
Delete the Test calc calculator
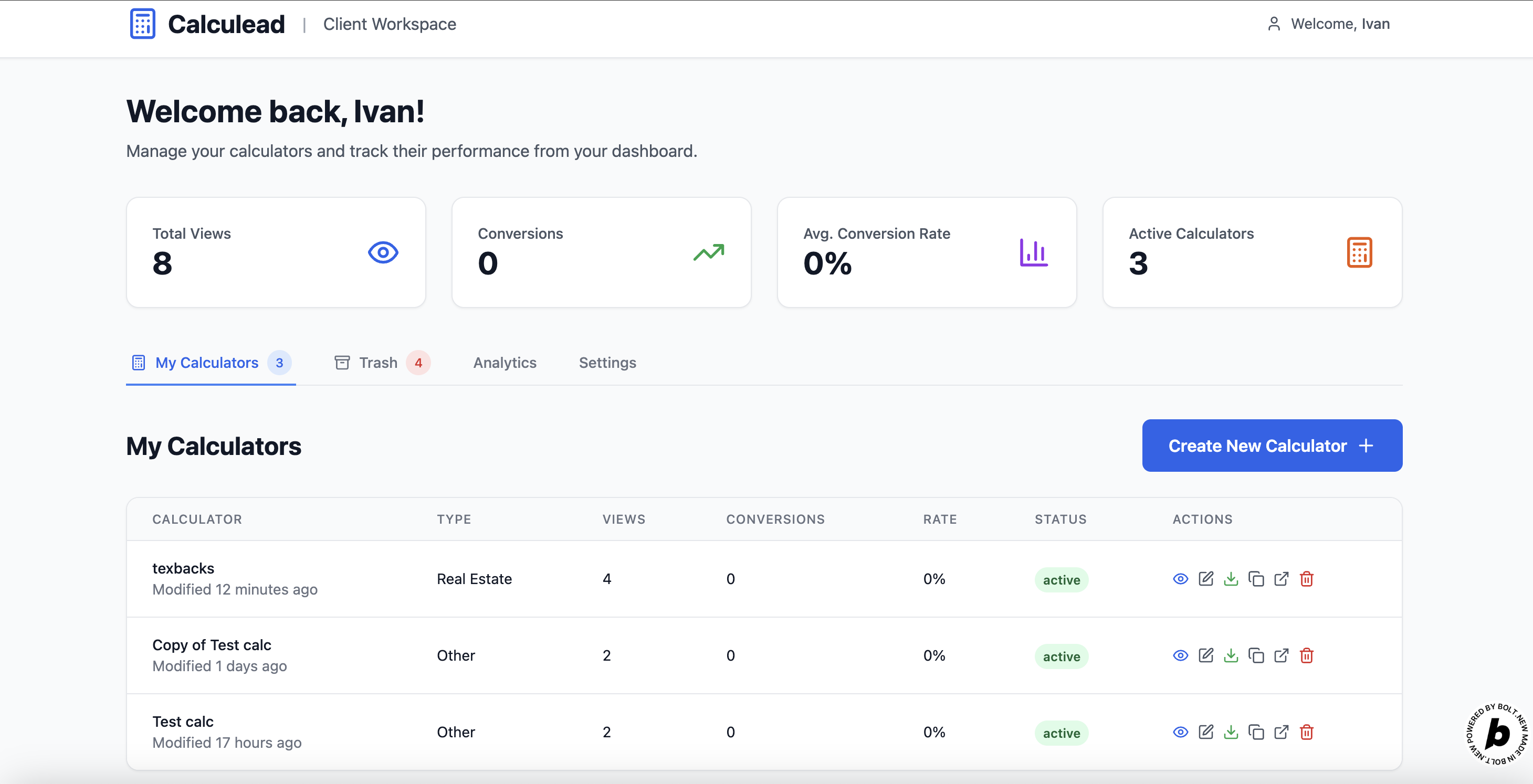[x=1306, y=732]
